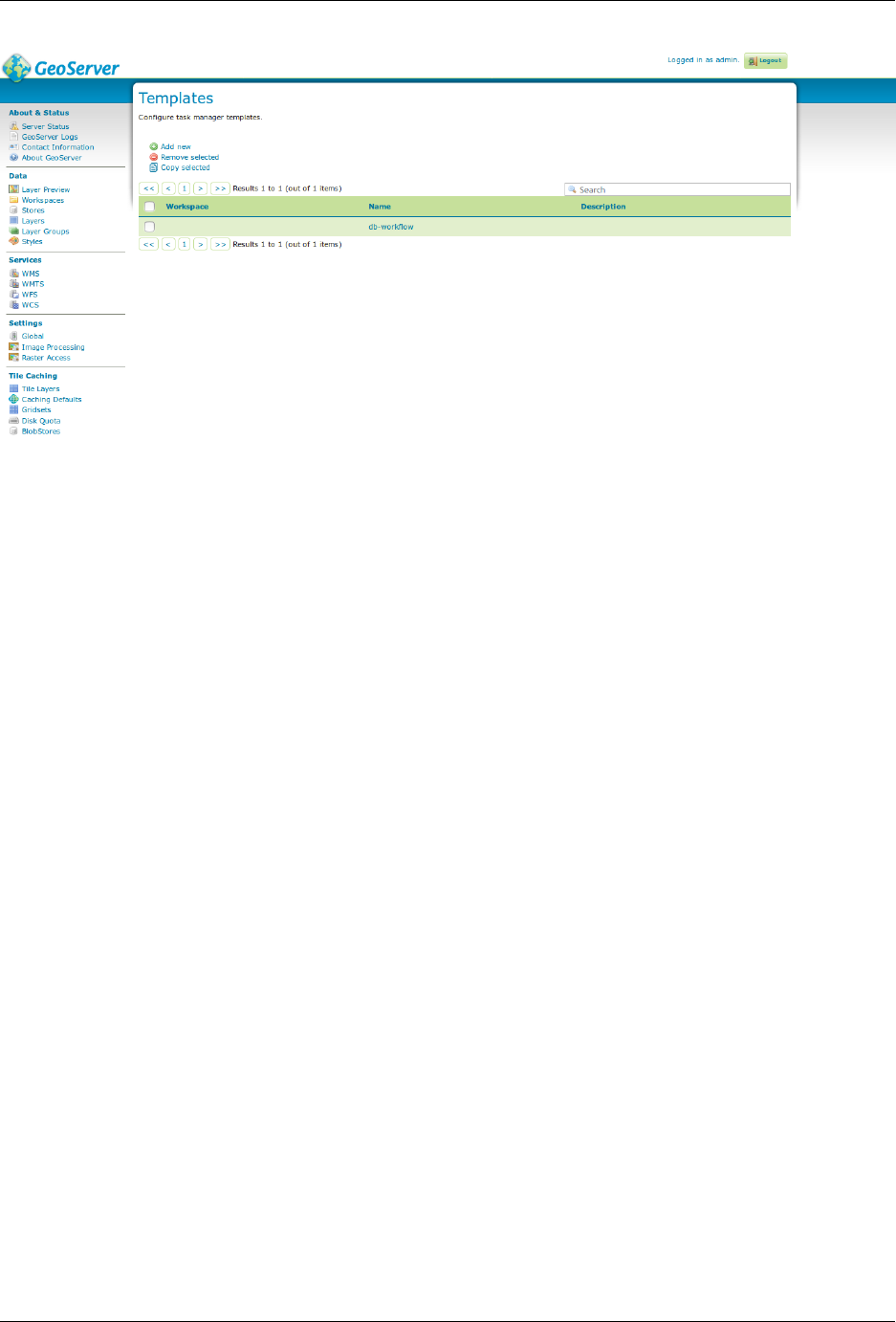Click the Server Status icon
Viewport: 896px width, 1322px height.
(14, 126)
